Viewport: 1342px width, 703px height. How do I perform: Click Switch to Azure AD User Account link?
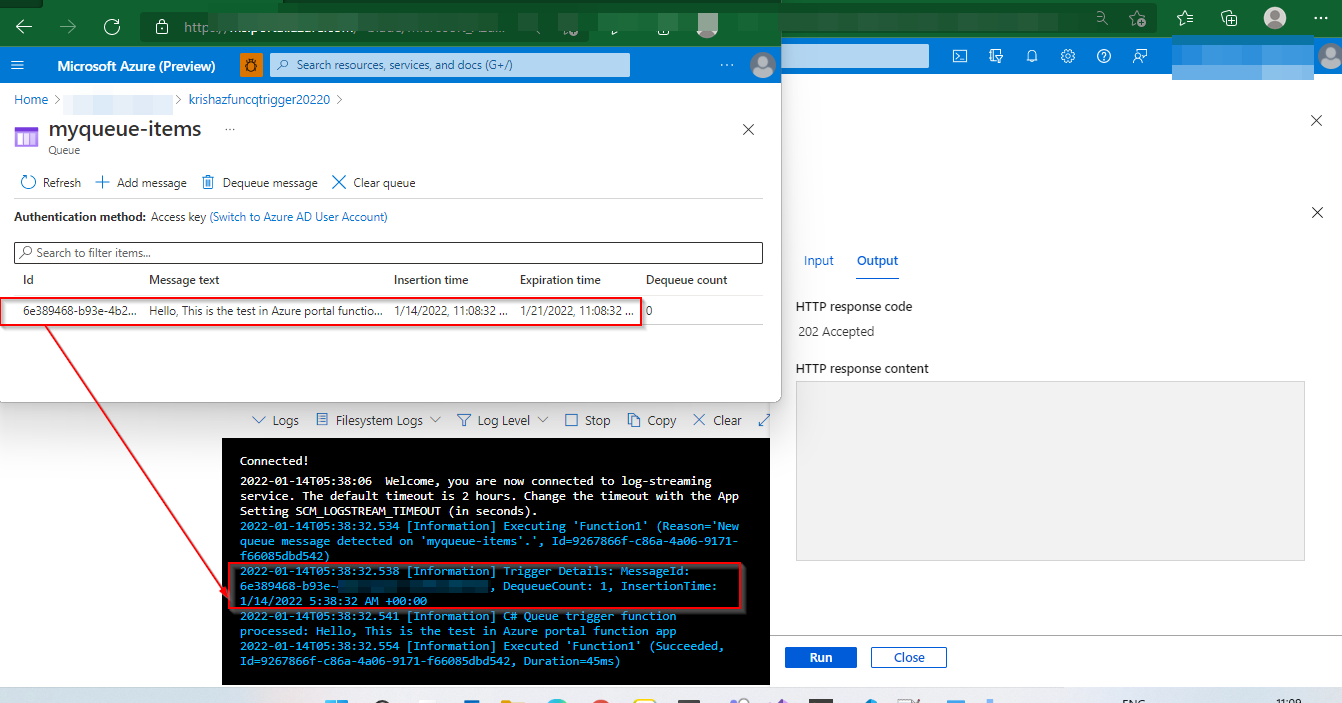click(298, 217)
